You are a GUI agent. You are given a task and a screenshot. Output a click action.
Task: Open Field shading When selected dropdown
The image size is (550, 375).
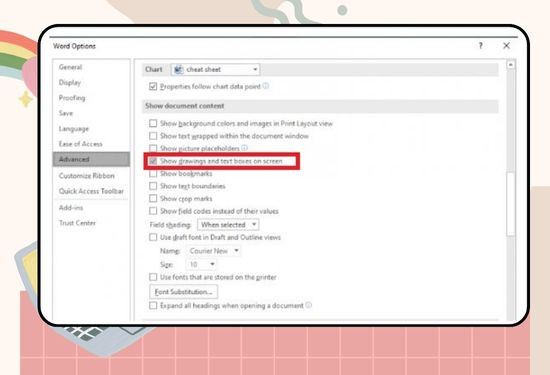tap(228, 225)
